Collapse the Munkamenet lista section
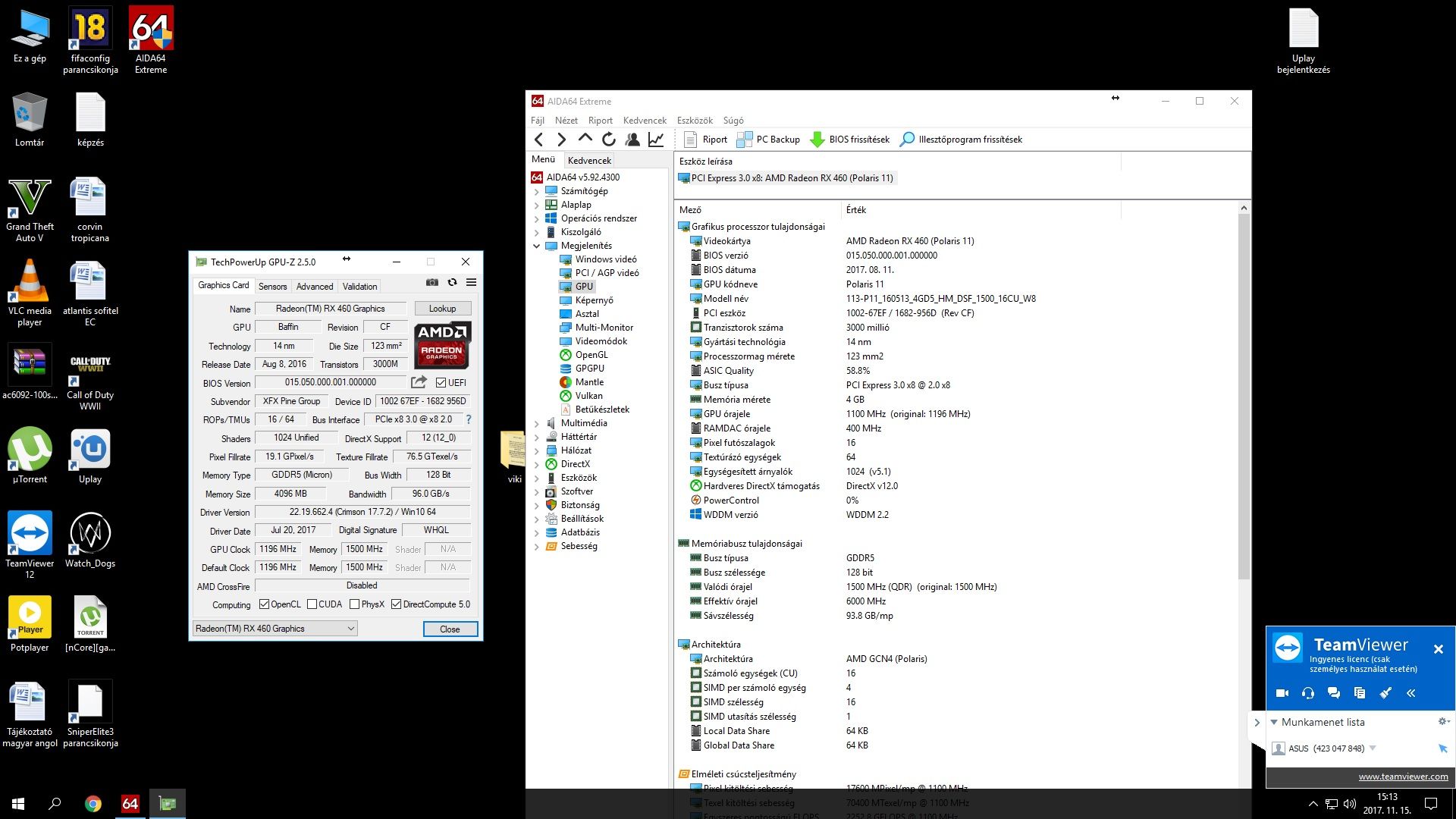 1274,722
